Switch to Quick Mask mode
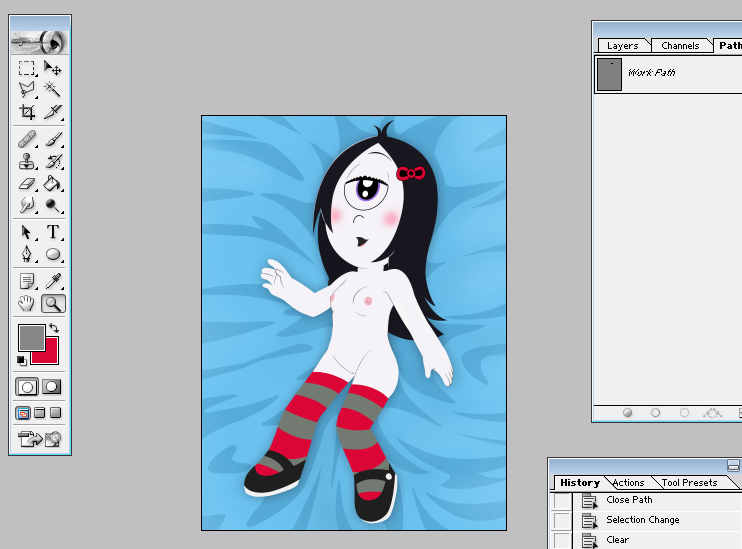The width and height of the screenshot is (742, 549). pos(53,386)
